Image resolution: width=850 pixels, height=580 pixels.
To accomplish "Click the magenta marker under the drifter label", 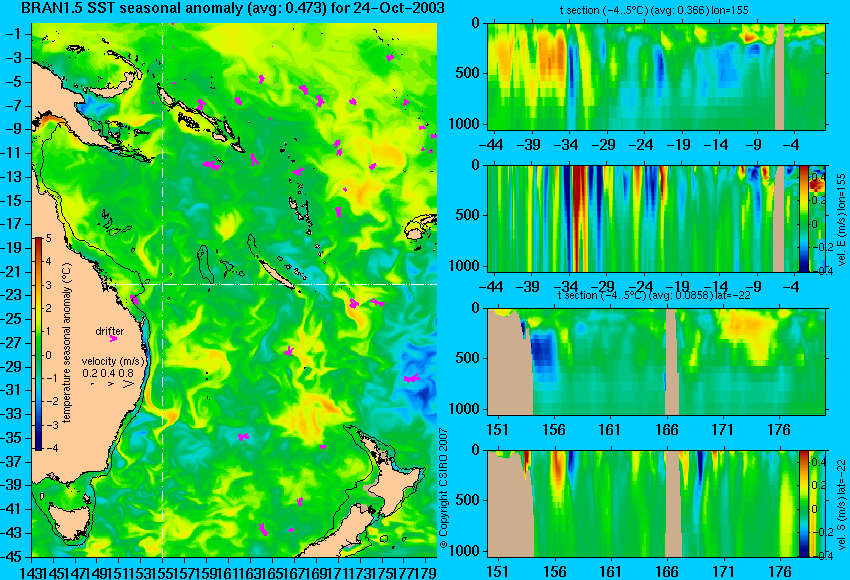I will (113, 339).
